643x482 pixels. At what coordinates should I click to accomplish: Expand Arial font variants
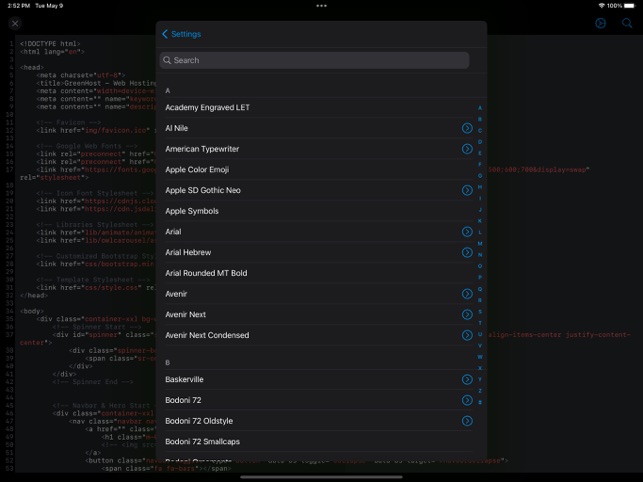[x=467, y=232]
